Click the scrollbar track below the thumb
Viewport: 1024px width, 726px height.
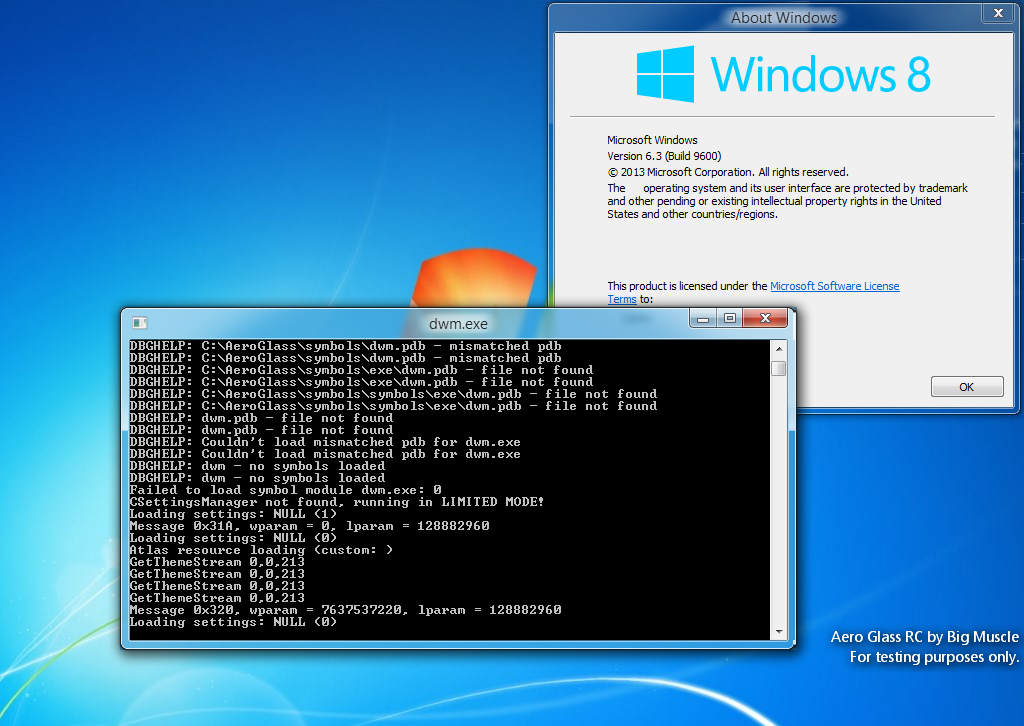tap(780, 500)
